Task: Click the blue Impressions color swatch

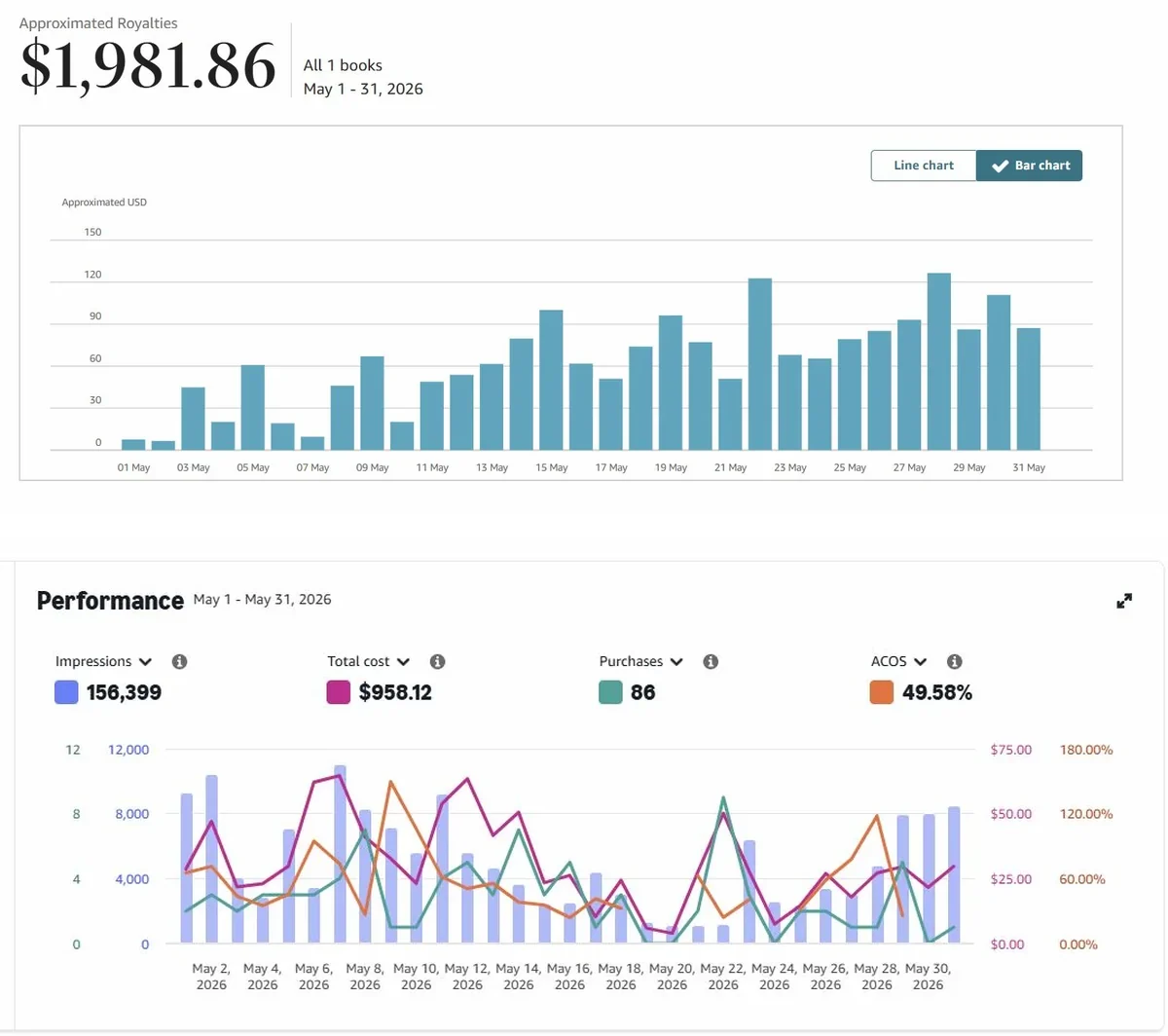Action: [x=66, y=692]
